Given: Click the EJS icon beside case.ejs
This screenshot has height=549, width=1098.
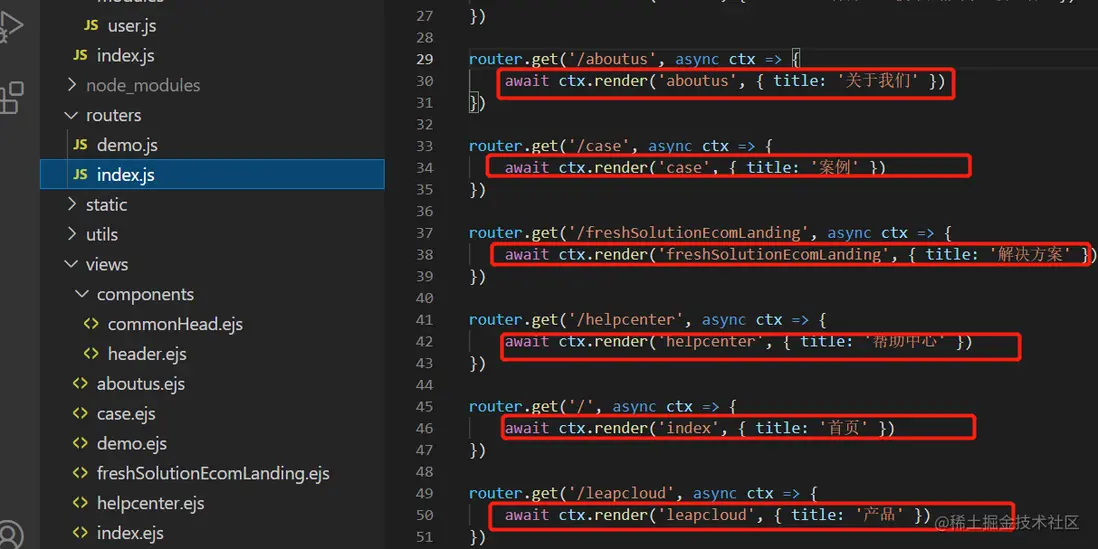Looking at the screenshot, I should coord(81,414).
